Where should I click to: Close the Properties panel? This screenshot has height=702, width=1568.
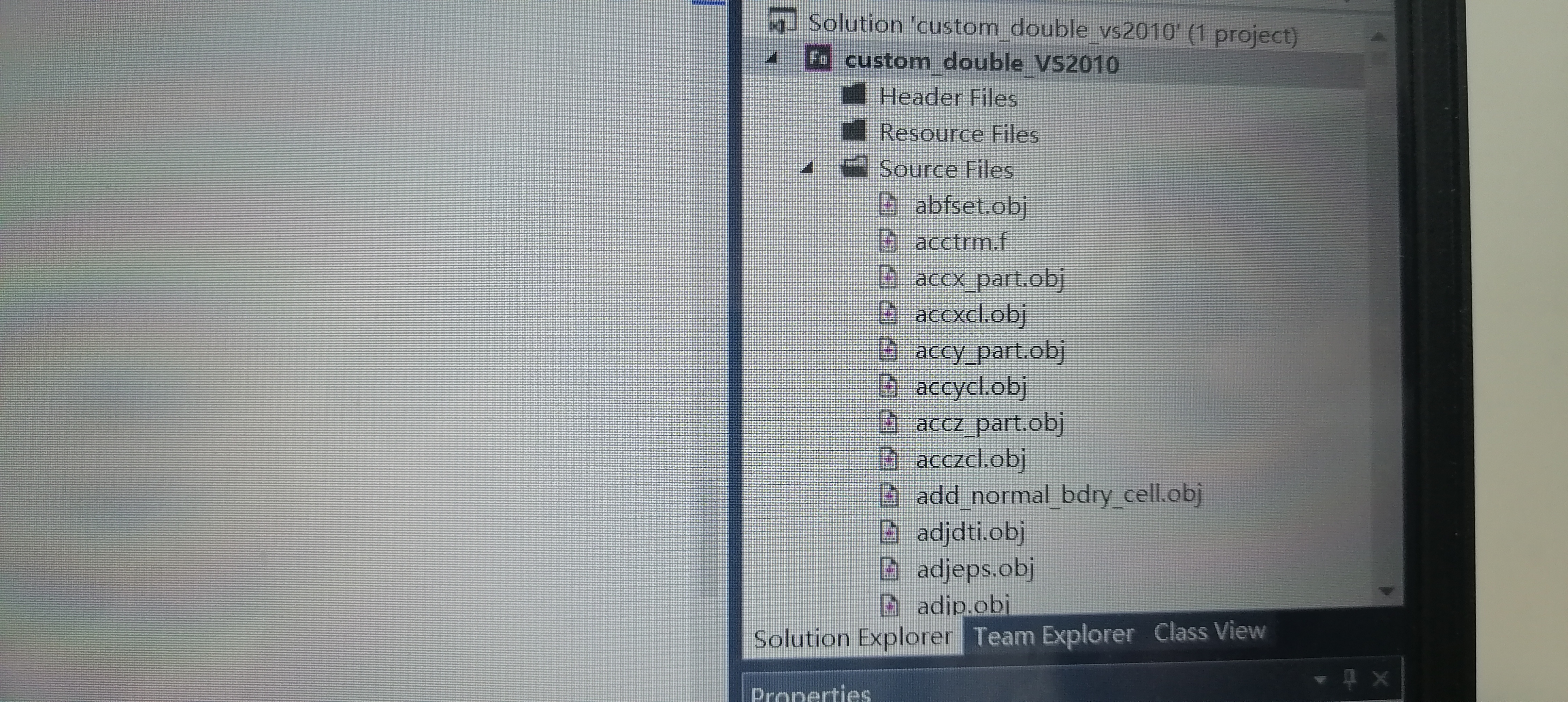[x=1381, y=678]
